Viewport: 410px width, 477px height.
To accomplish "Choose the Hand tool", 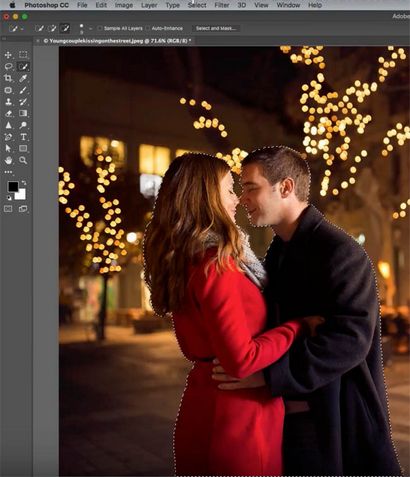I will (x=8, y=160).
